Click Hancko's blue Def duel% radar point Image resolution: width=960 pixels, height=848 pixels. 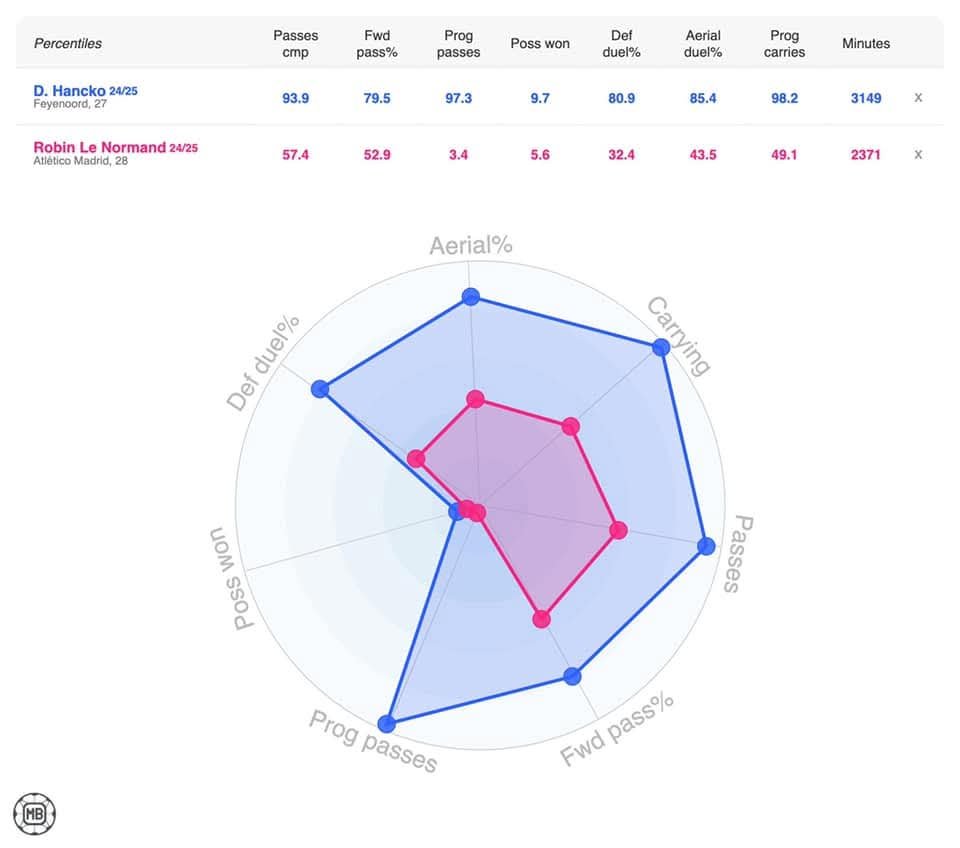coord(320,389)
